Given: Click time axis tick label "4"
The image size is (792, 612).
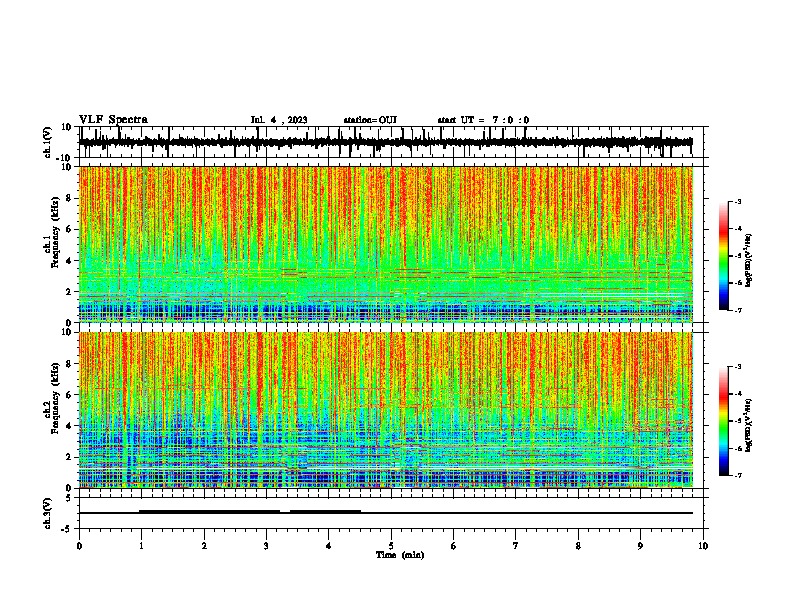Looking at the screenshot, I should 328,546.
